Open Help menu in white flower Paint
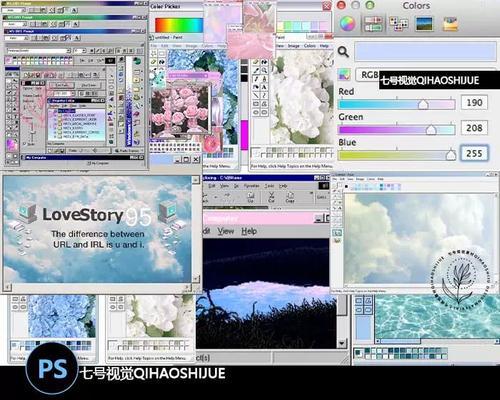This screenshot has width=500, height=400. point(324,46)
